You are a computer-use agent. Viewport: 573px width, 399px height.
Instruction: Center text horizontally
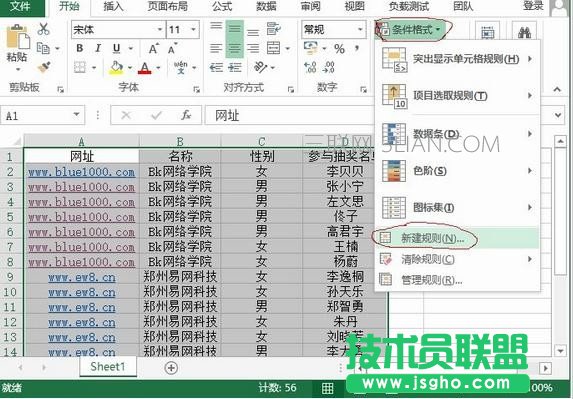235,48
